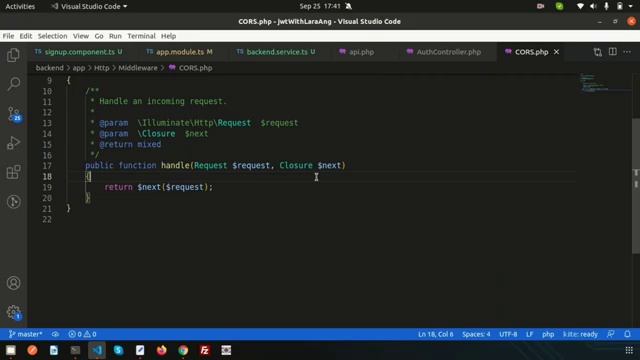Click the handle function name in code
The height and width of the screenshot is (360, 640).
(175, 165)
